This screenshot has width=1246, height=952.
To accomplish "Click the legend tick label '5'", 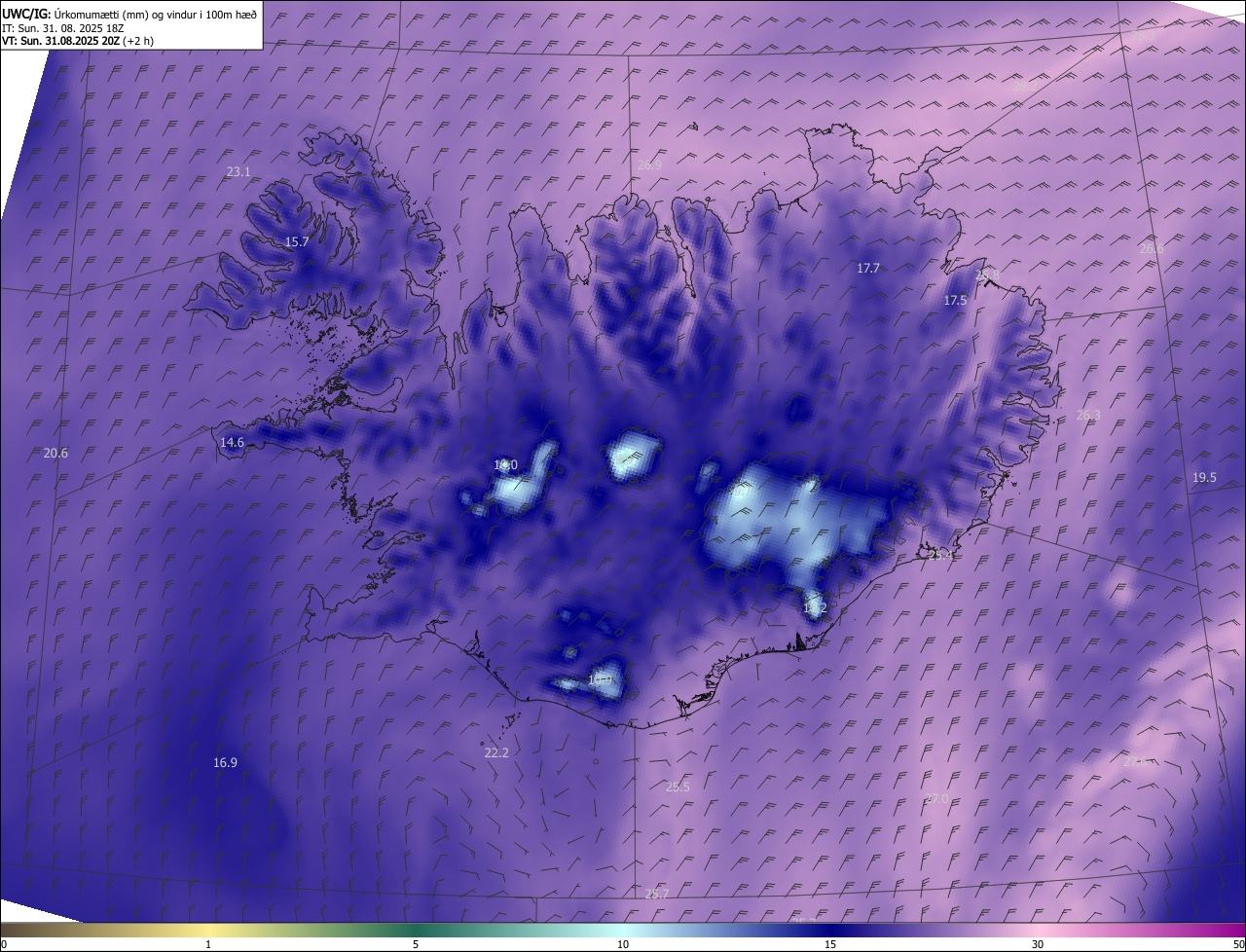I will 416,944.
